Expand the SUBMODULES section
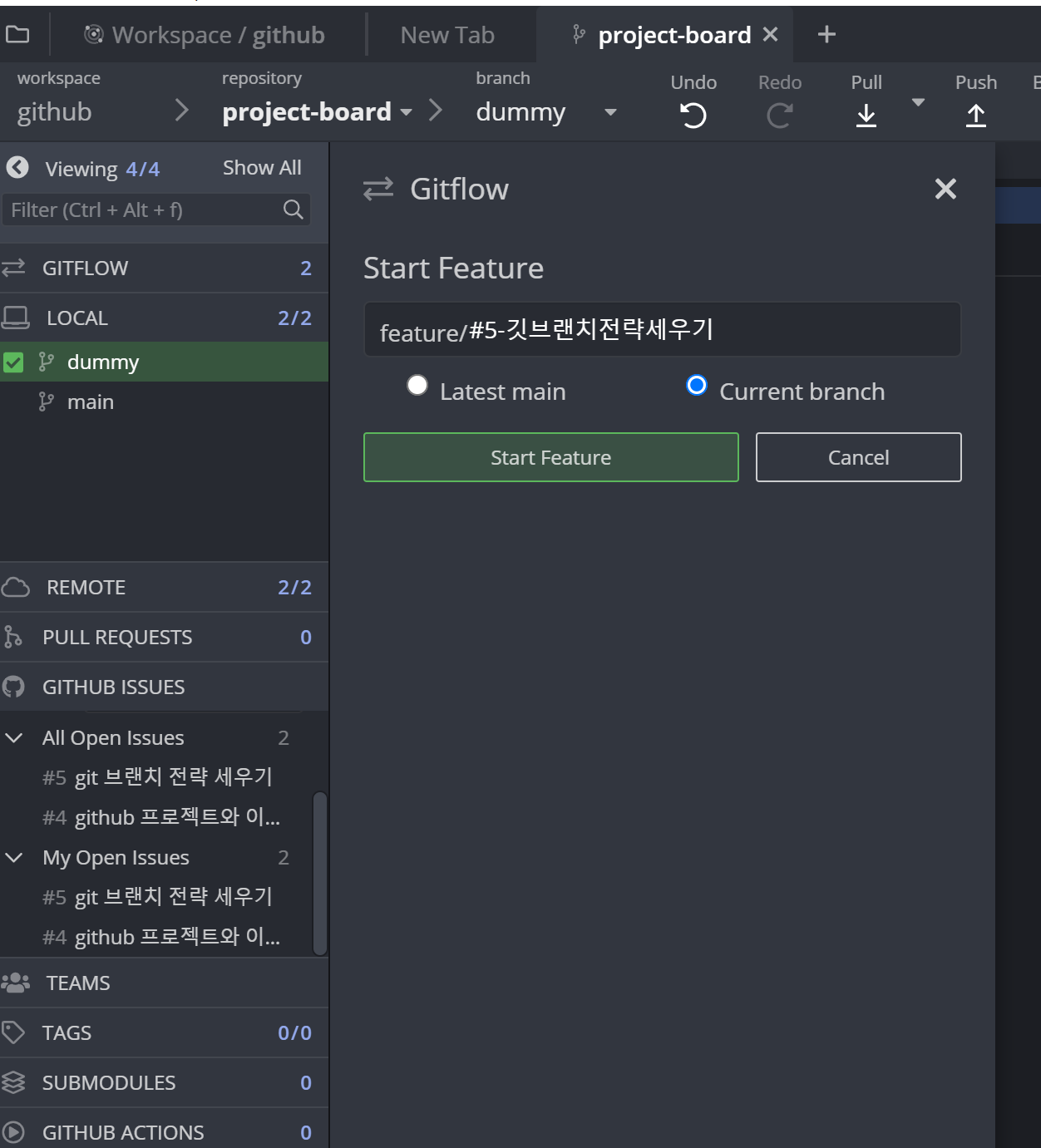The width and height of the screenshot is (1041, 1148). [164, 1082]
